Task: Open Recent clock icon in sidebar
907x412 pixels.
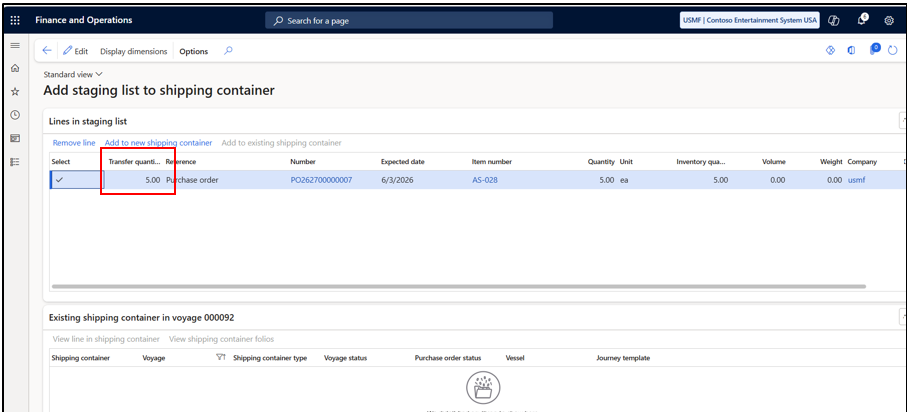Action: click(x=15, y=115)
